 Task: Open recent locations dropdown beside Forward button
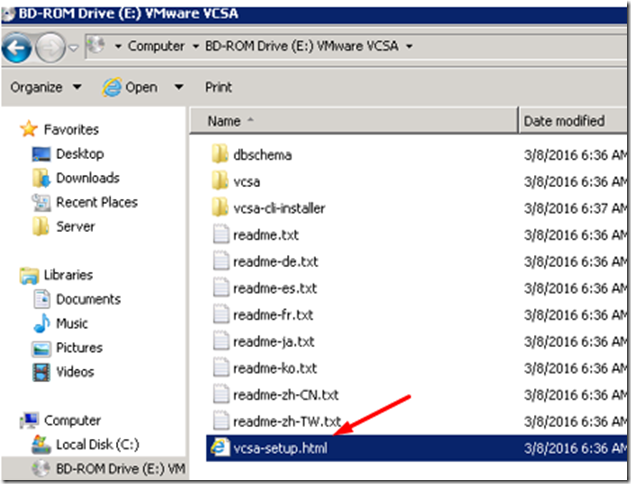(73, 48)
